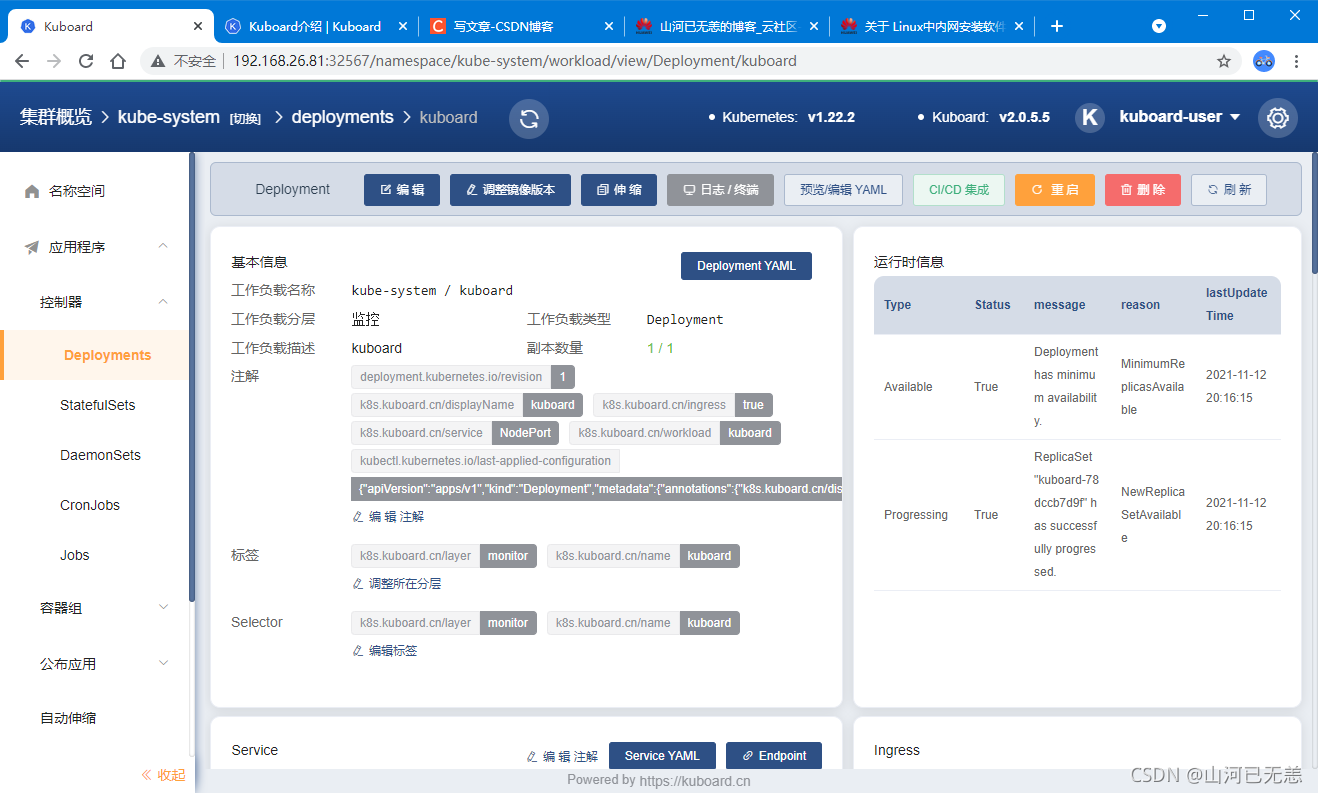The image size is (1318, 793).
Task: Collapse the 应用程序 sidebar section
Action: pyautogui.click(x=163, y=246)
